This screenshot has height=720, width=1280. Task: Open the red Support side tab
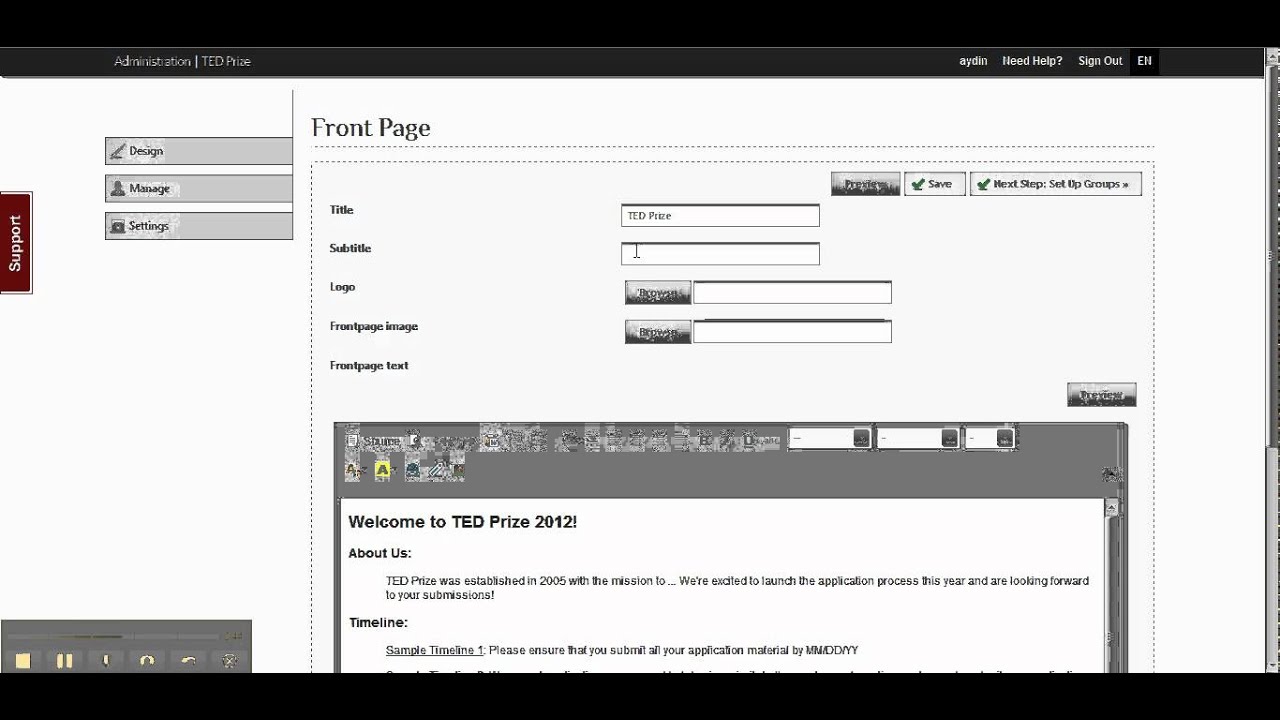click(x=16, y=243)
